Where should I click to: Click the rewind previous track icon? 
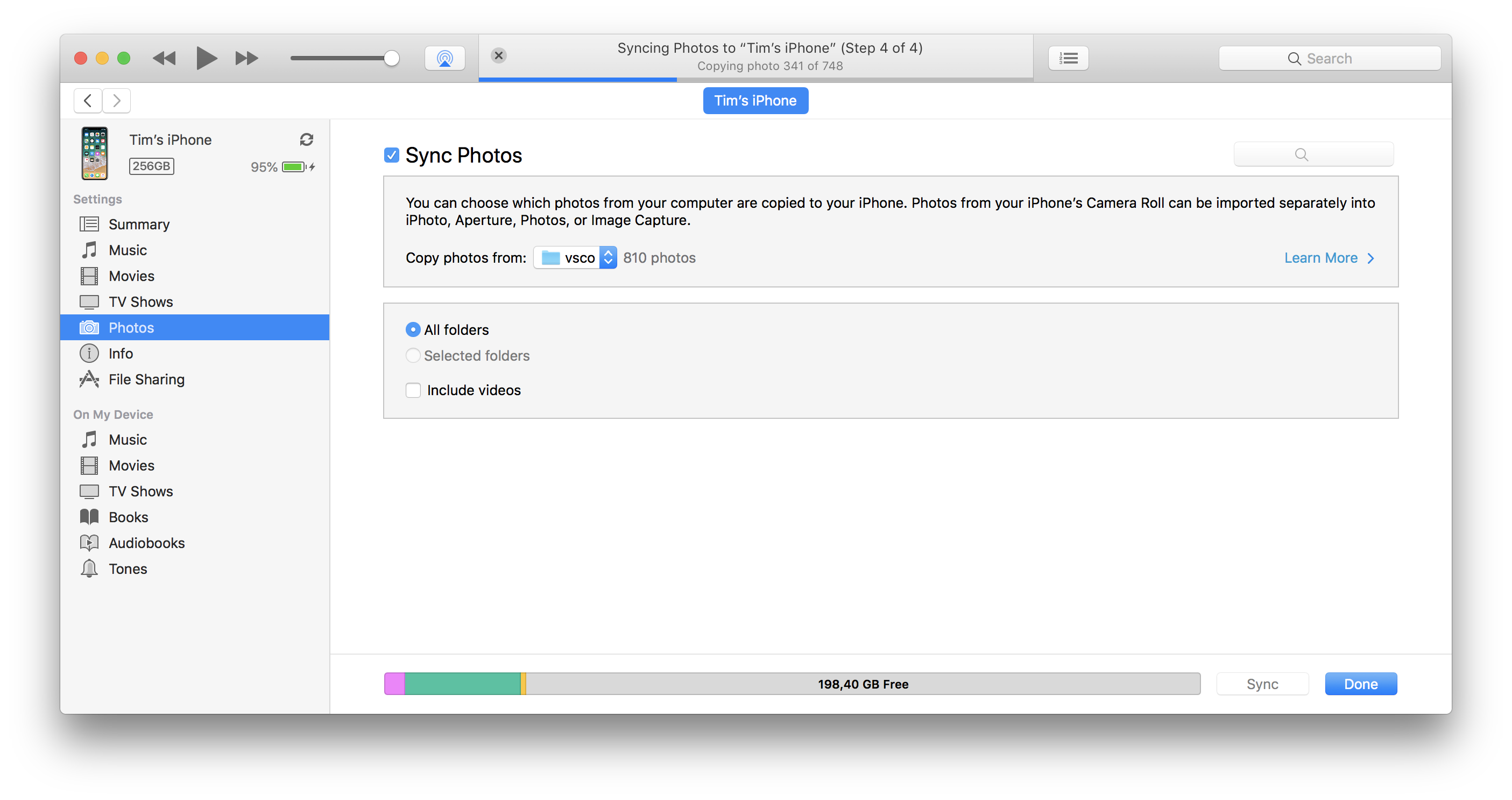pos(164,58)
